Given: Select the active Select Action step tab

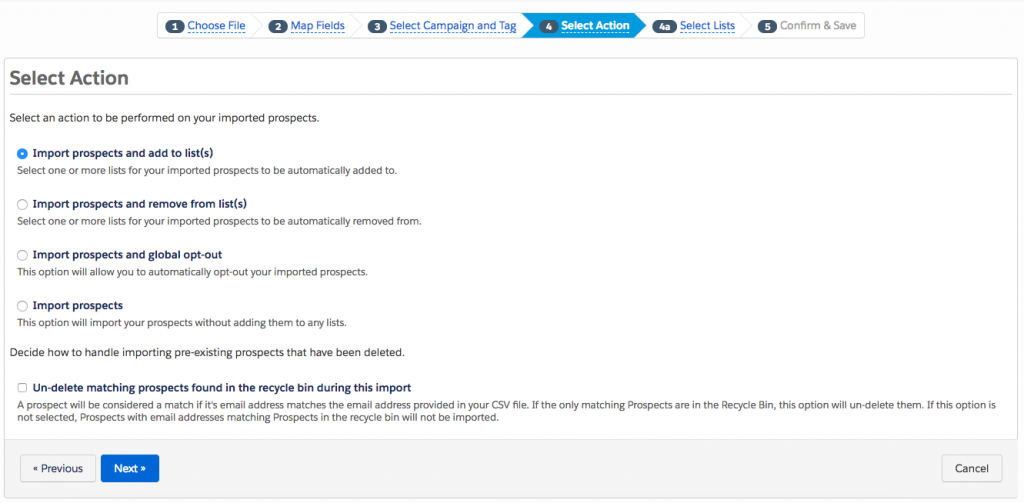Looking at the screenshot, I should 595,26.
